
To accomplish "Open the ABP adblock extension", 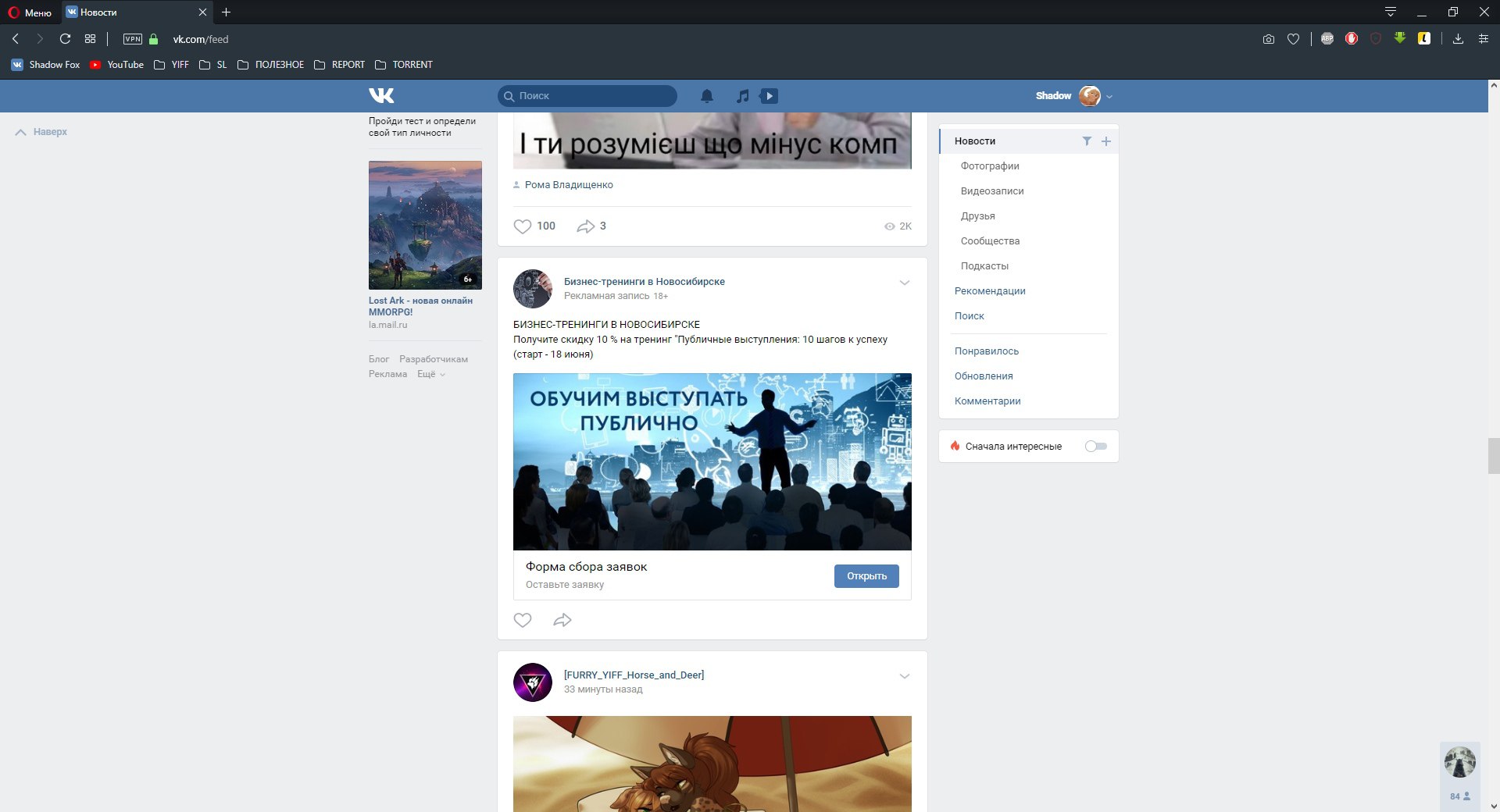I will click(1327, 38).
